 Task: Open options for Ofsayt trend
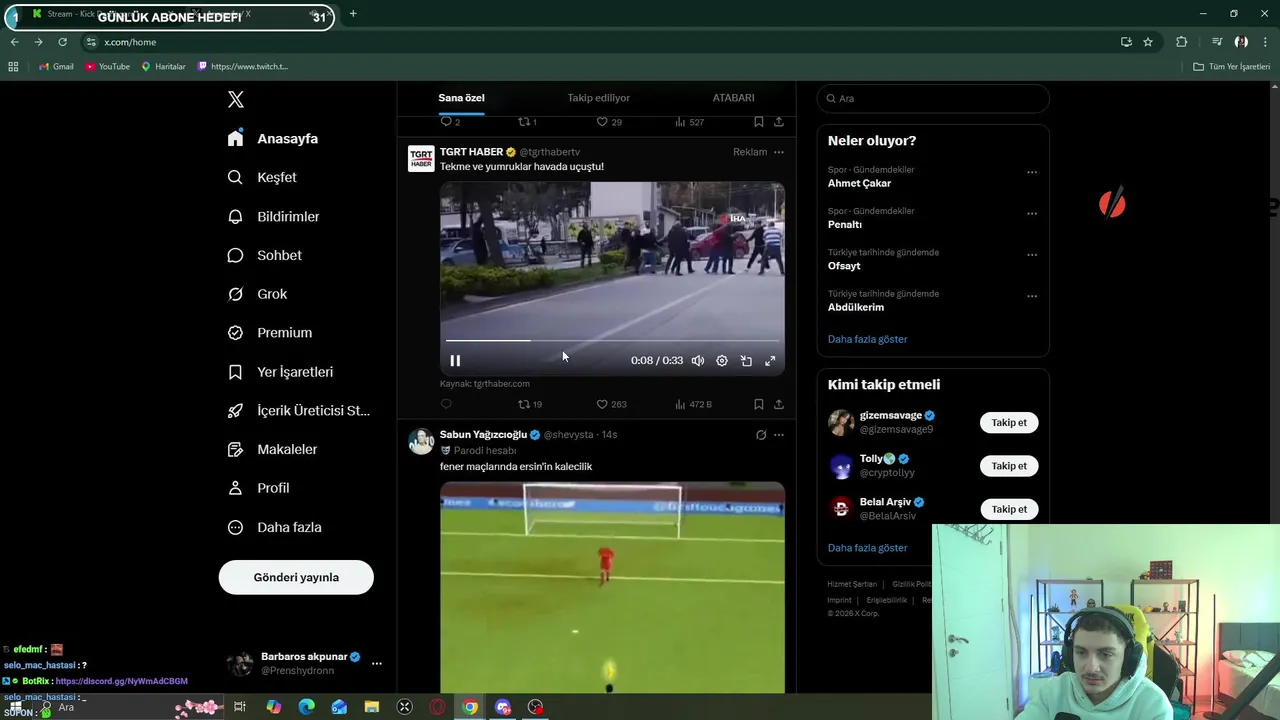tap(1032, 254)
